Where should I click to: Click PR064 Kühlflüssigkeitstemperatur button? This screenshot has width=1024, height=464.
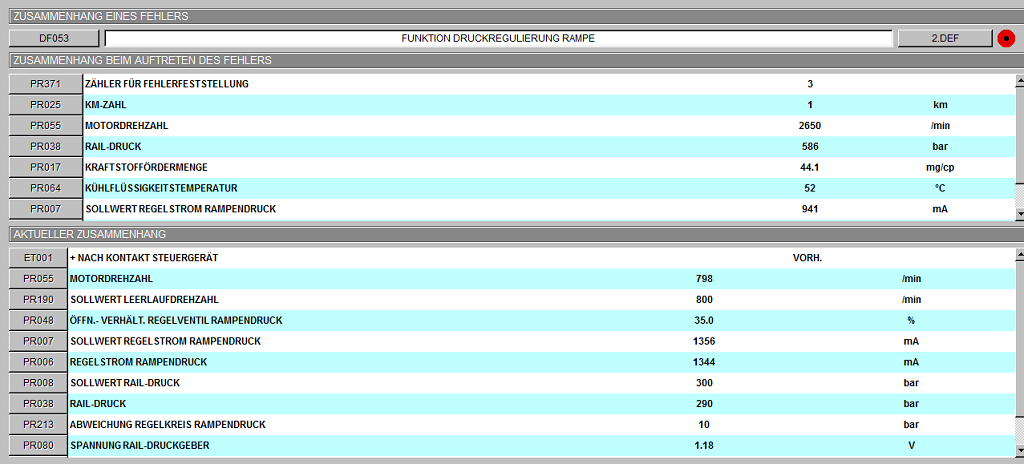(x=45, y=188)
